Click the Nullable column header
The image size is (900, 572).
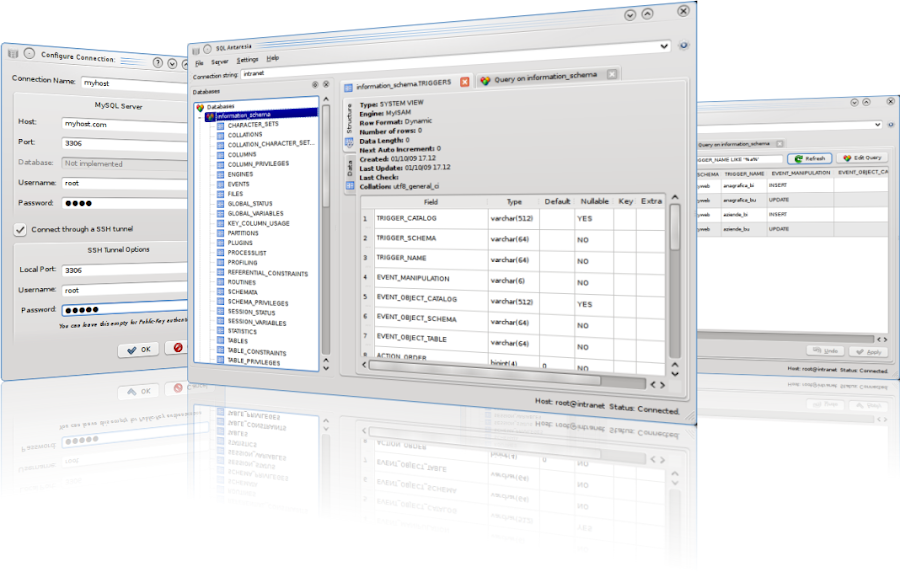[x=594, y=201]
